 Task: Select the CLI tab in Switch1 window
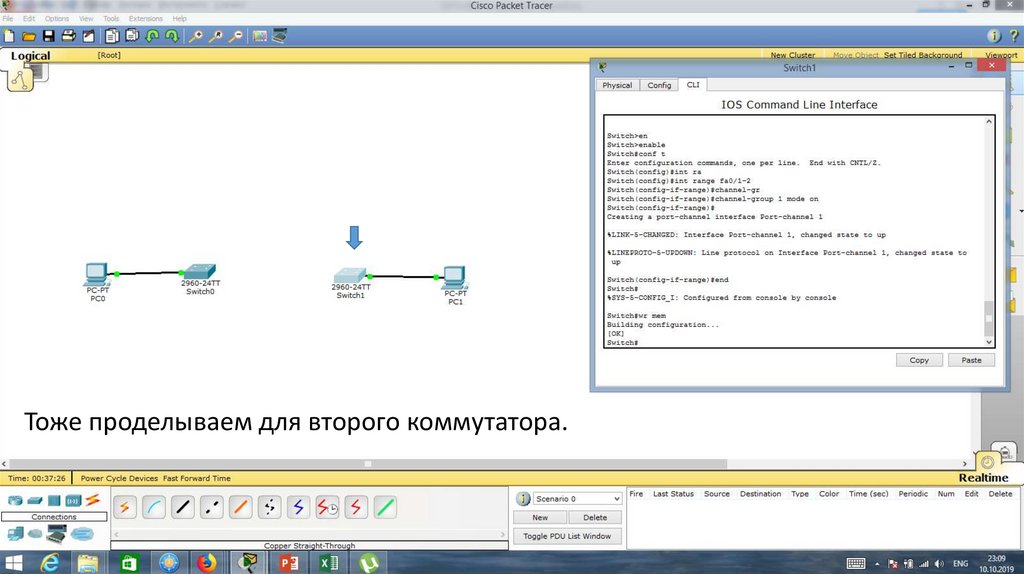[x=693, y=85]
